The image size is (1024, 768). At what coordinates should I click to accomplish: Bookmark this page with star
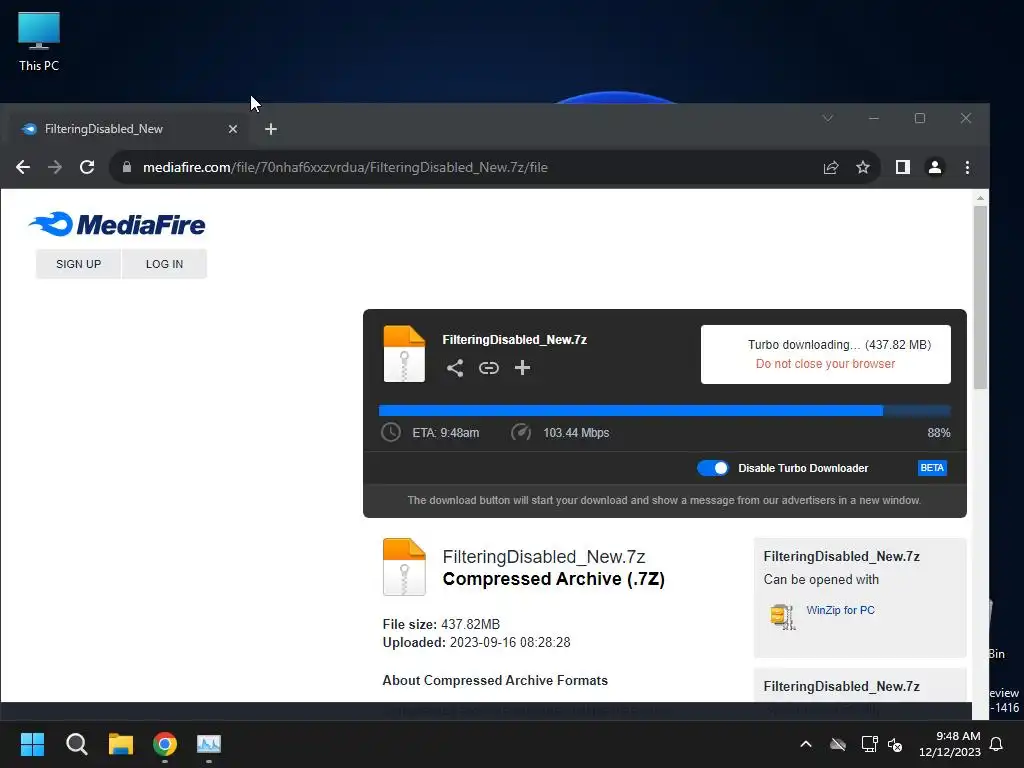click(863, 168)
